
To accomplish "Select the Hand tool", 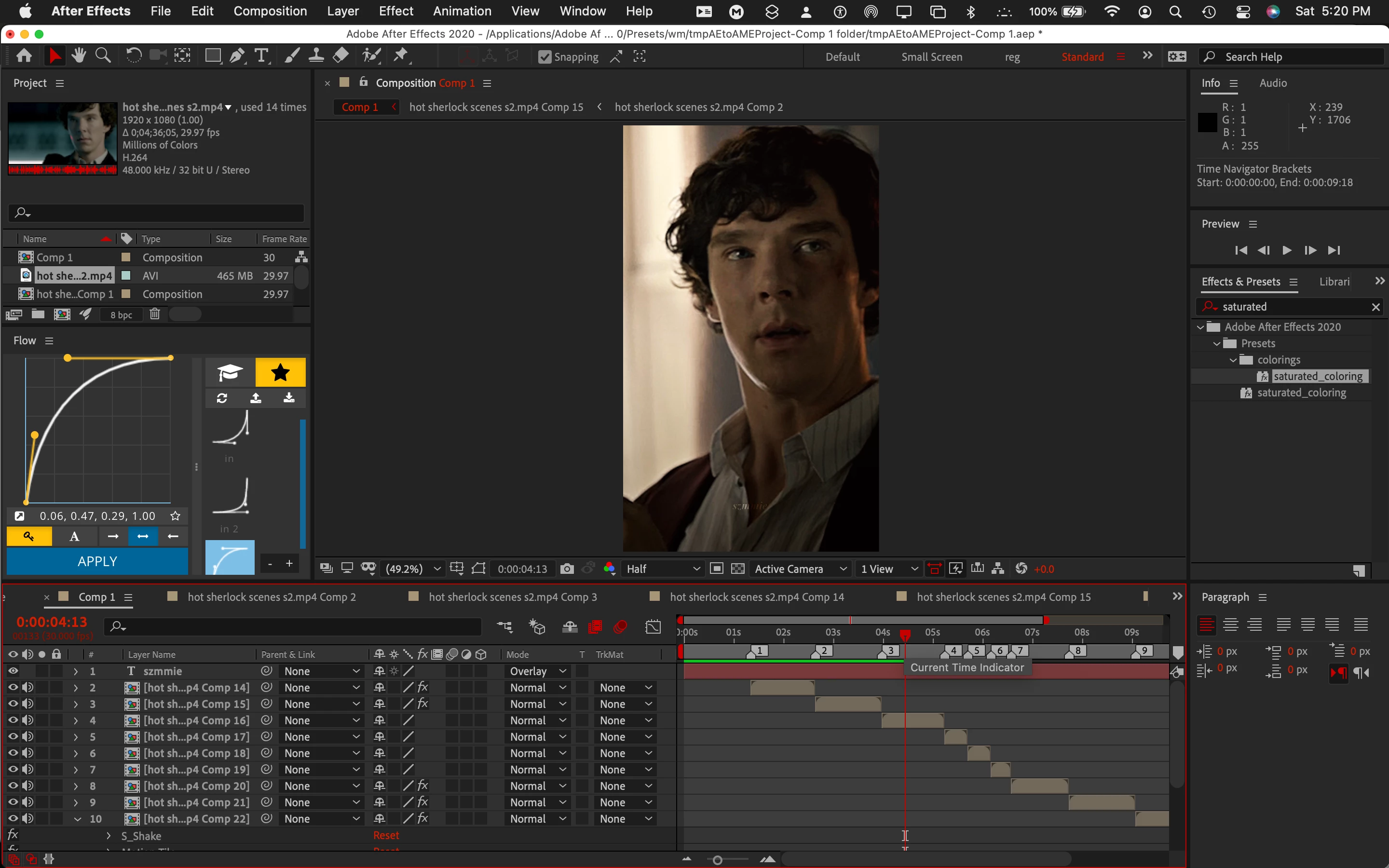I will [79, 55].
